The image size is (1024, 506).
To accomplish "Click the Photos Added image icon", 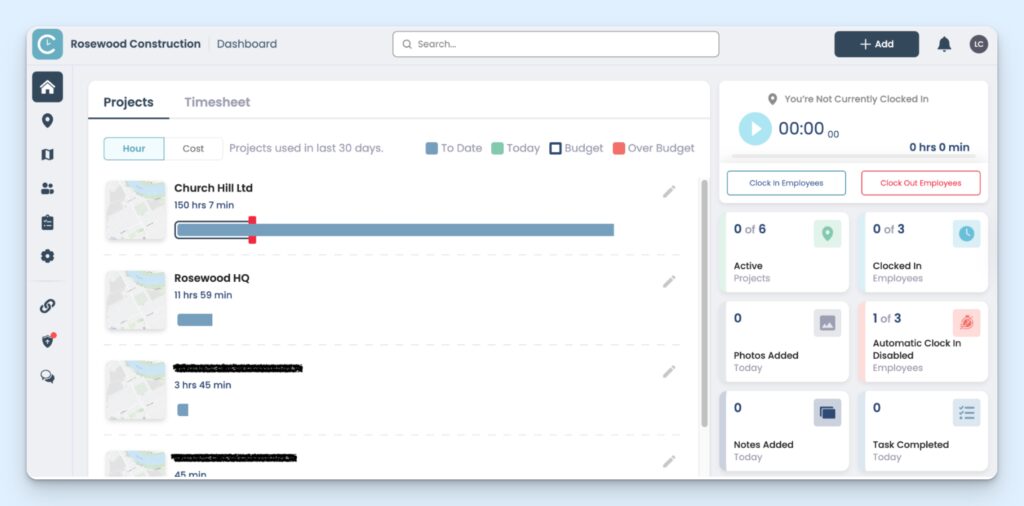I will click(x=827, y=323).
